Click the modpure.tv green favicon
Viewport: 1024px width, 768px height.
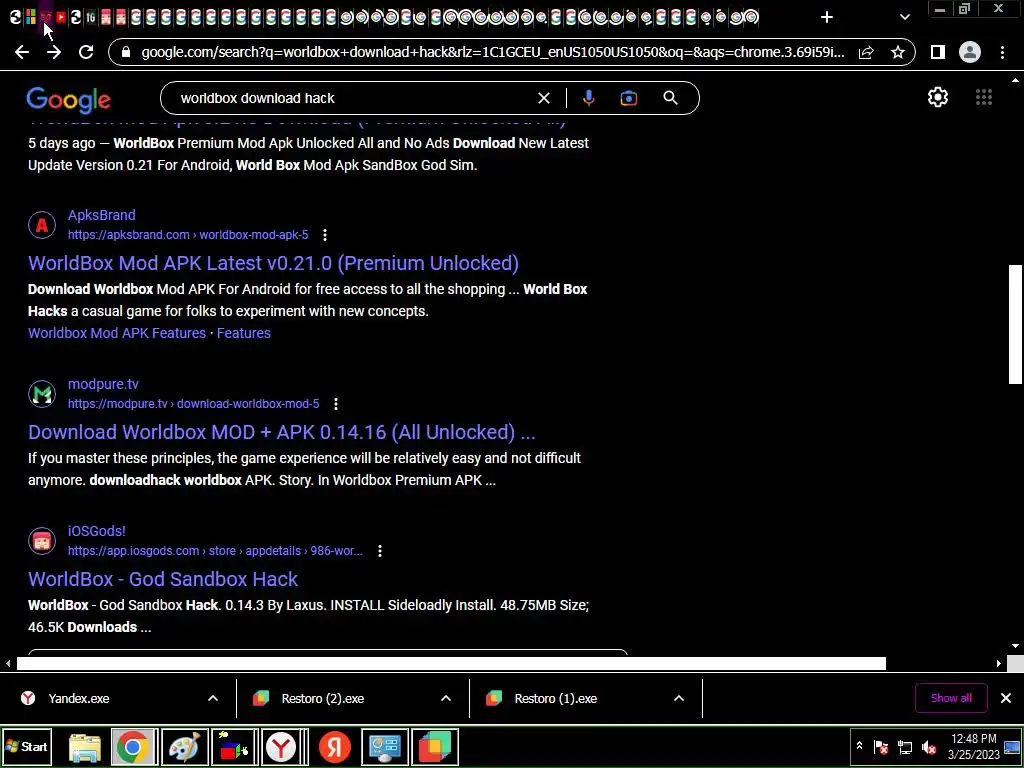[x=42, y=394]
